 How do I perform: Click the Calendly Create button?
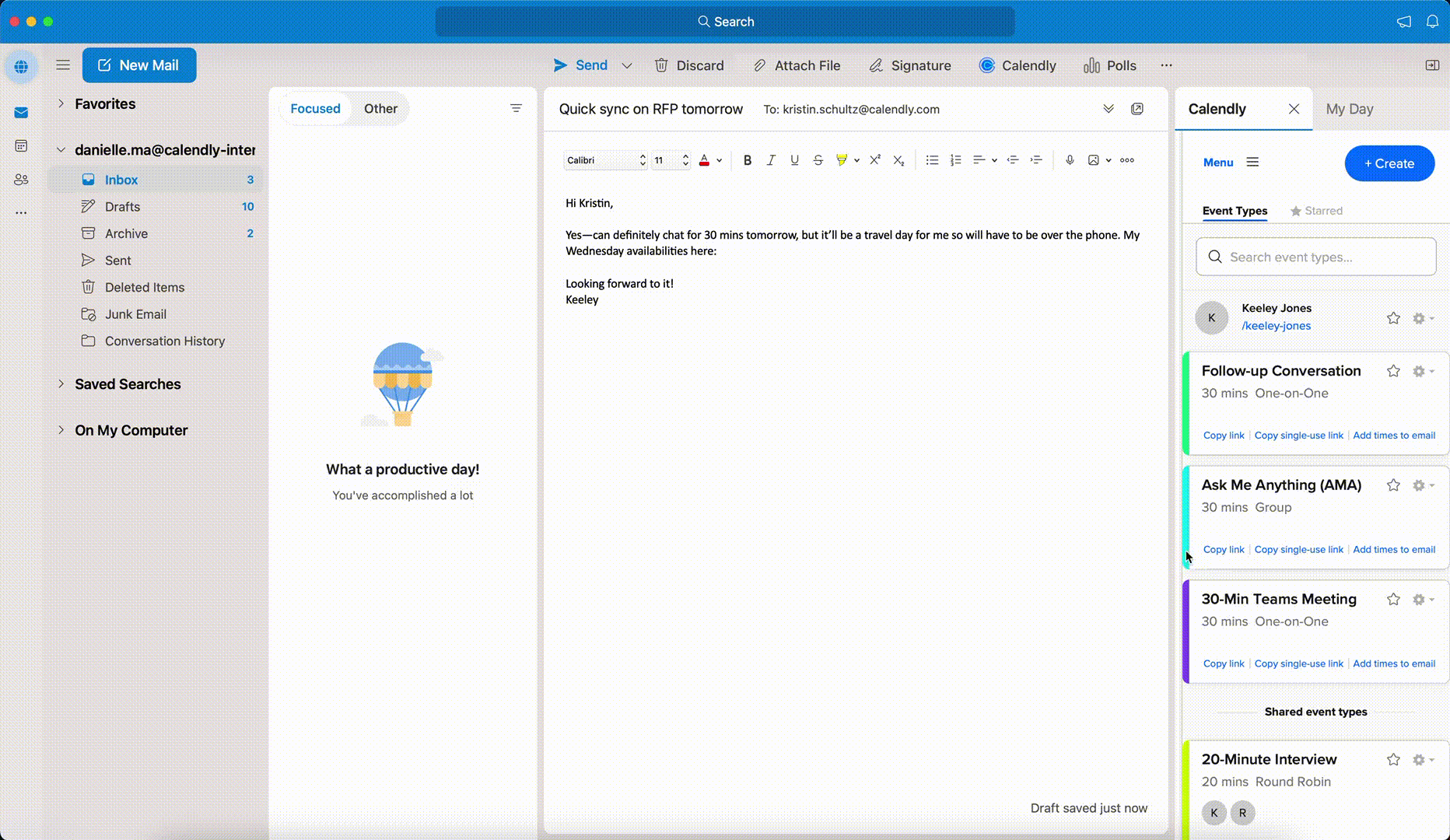click(x=1389, y=163)
